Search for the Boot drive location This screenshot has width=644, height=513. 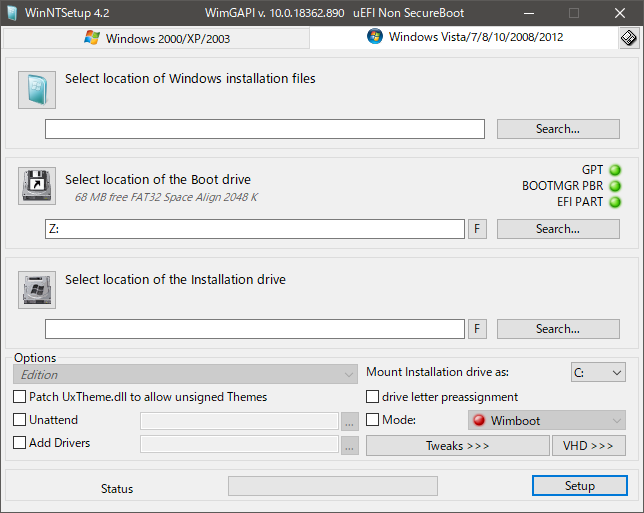point(558,229)
